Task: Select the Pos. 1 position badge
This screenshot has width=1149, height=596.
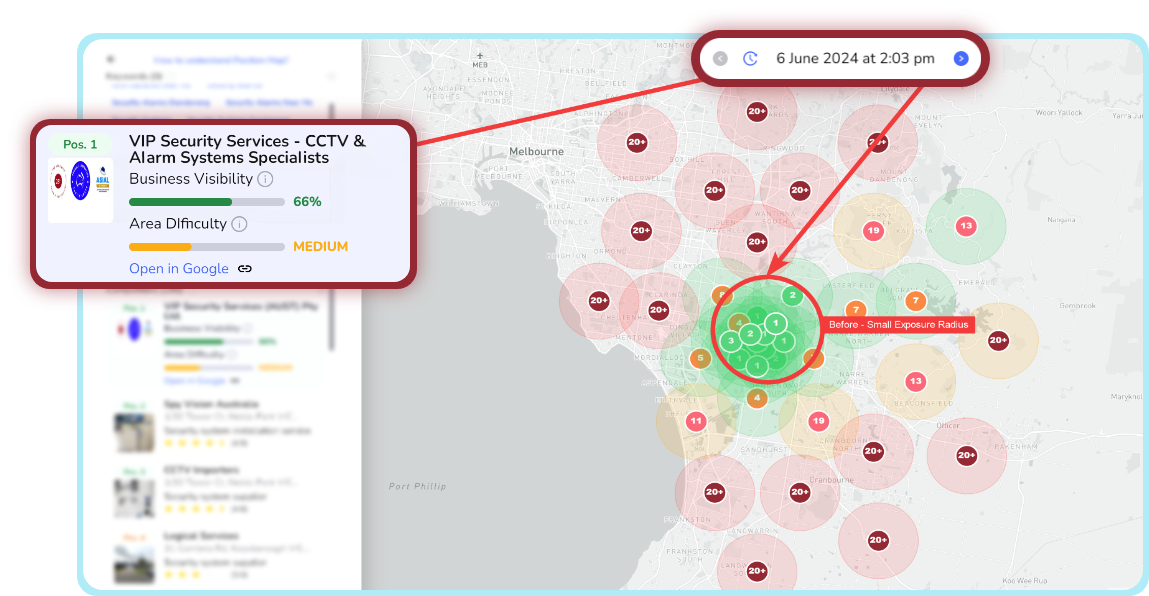Action: coord(80,144)
